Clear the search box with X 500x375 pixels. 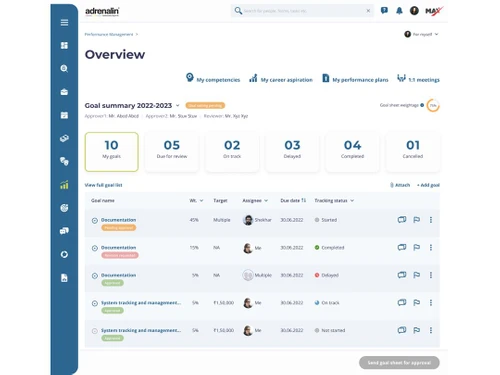[368, 11]
